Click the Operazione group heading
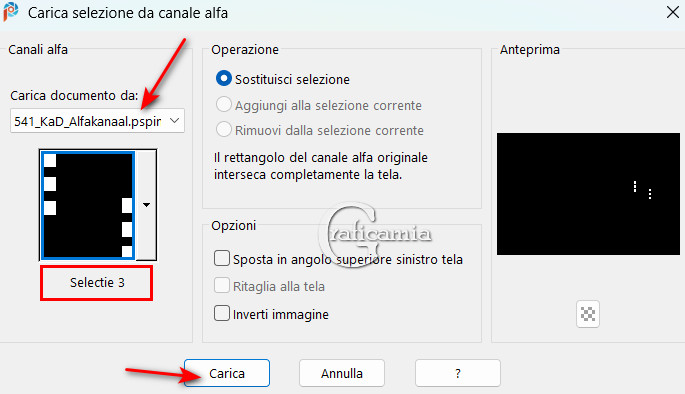685x394 pixels. click(245, 49)
